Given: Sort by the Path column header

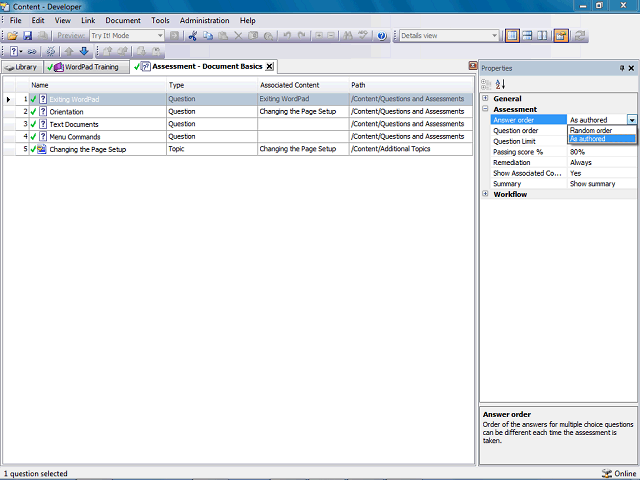Looking at the screenshot, I should point(411,85).
